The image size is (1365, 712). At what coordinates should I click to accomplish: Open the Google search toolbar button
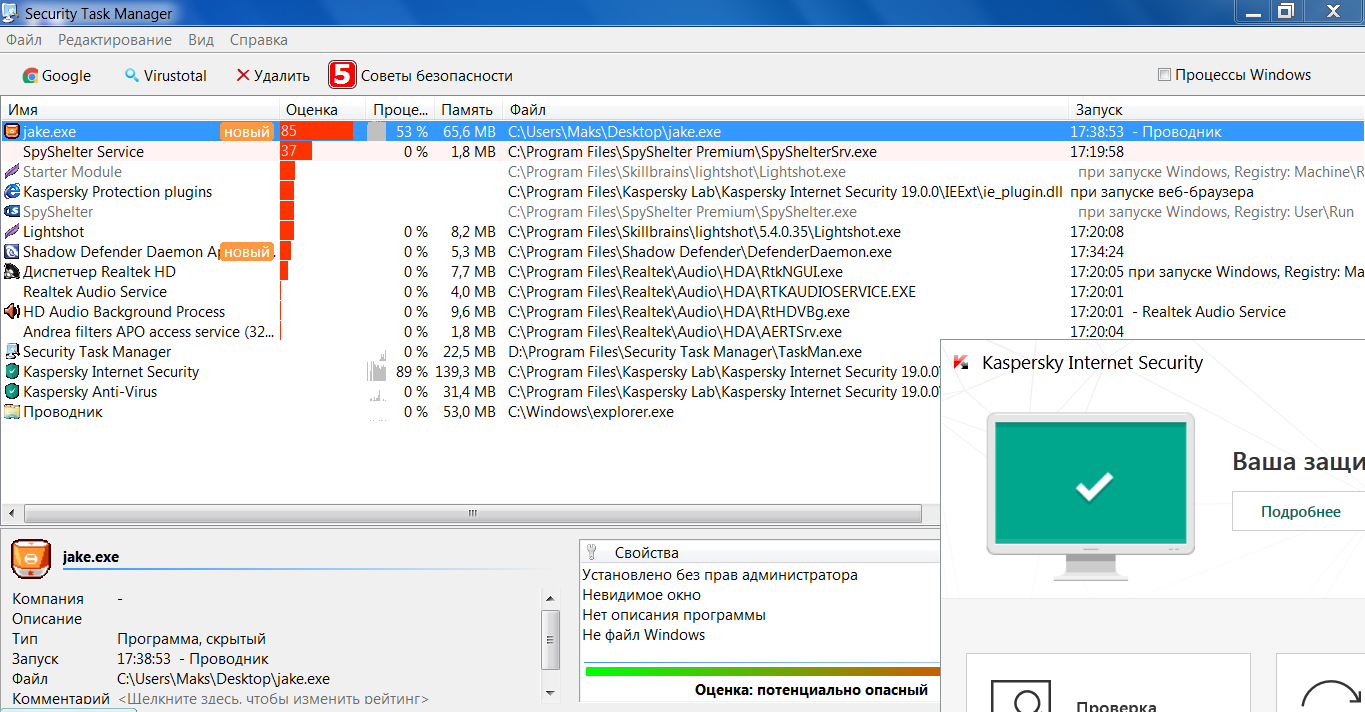57,75
